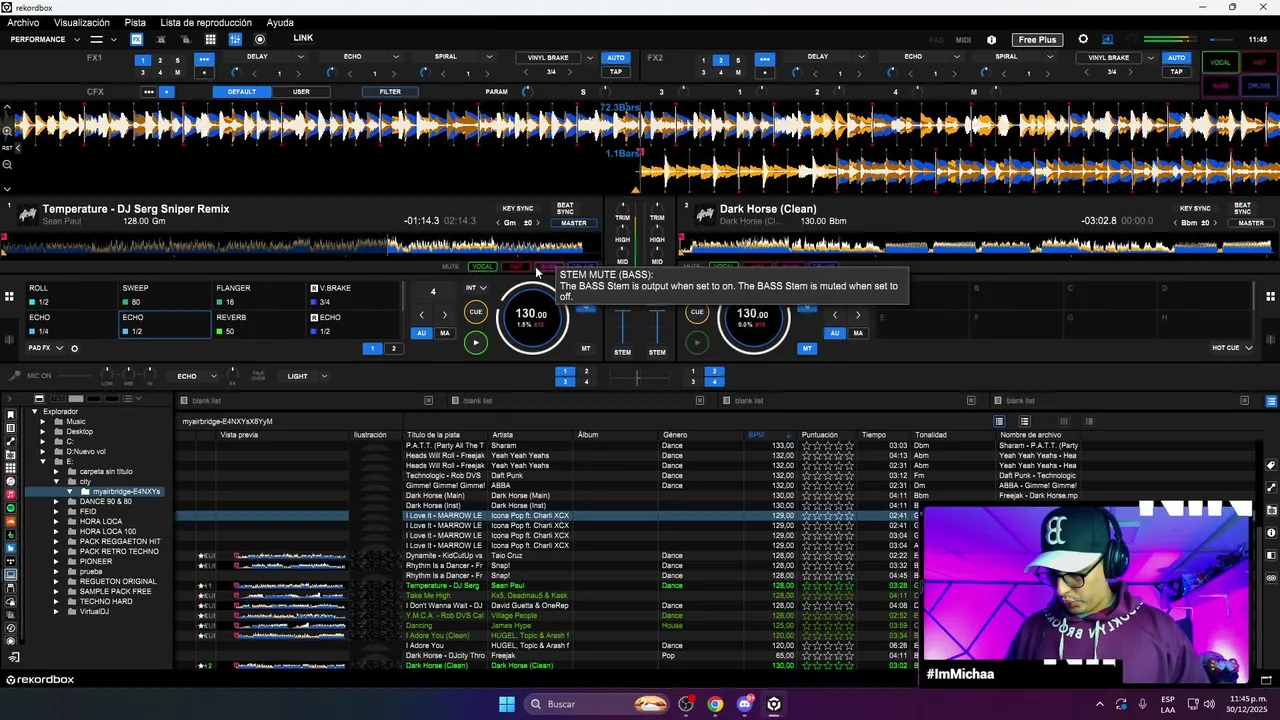Image resolution: width=1280 pixels, height=720 pixels.
Task: Open the Ayuda menu
Action: pyautogui.click(x=280, y=23)
